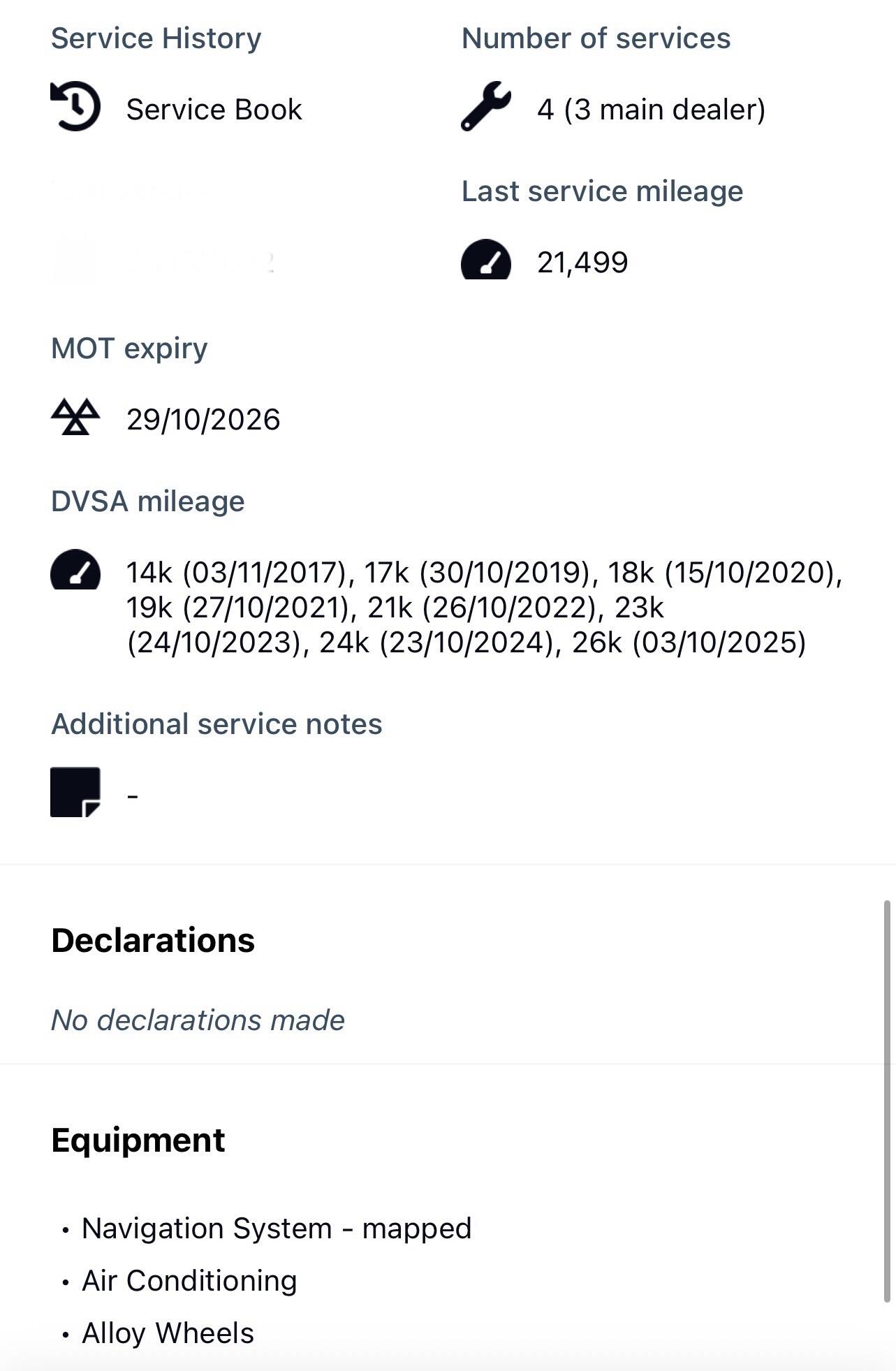Image resolution: width=896 pixels, height=1371 pixels.
Task: Click the Additional service notes icon
Action: 75,792
